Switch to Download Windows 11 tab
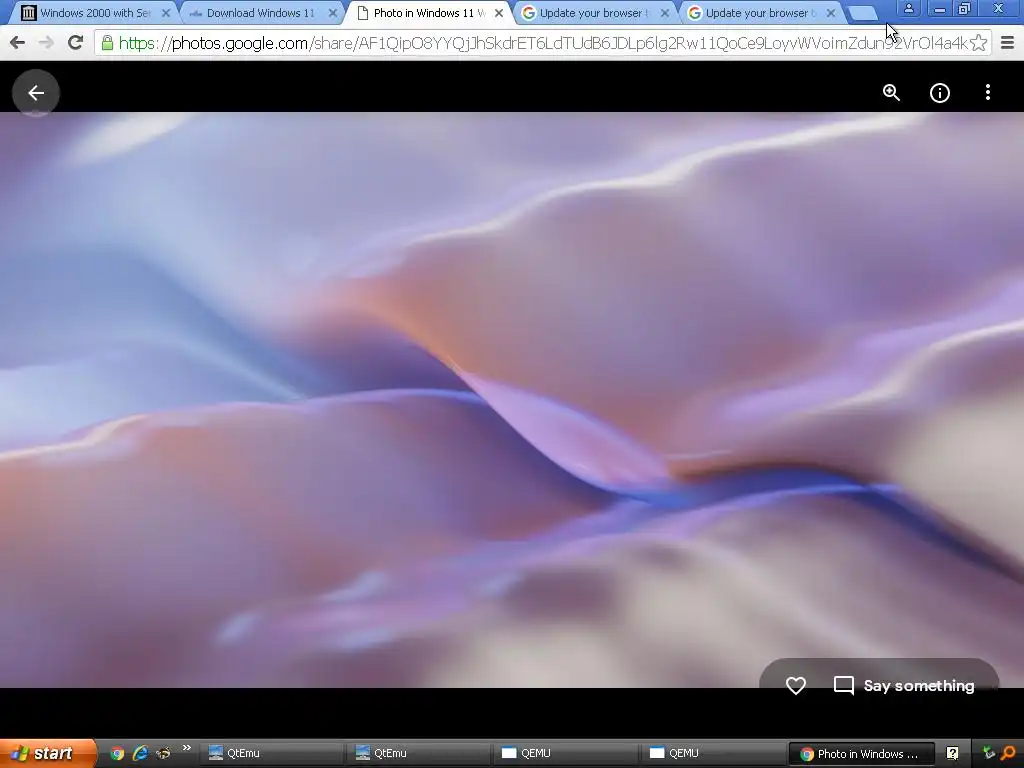Image resolution: width=1024 pixels, height=768 pixels. tap(260, 13)
